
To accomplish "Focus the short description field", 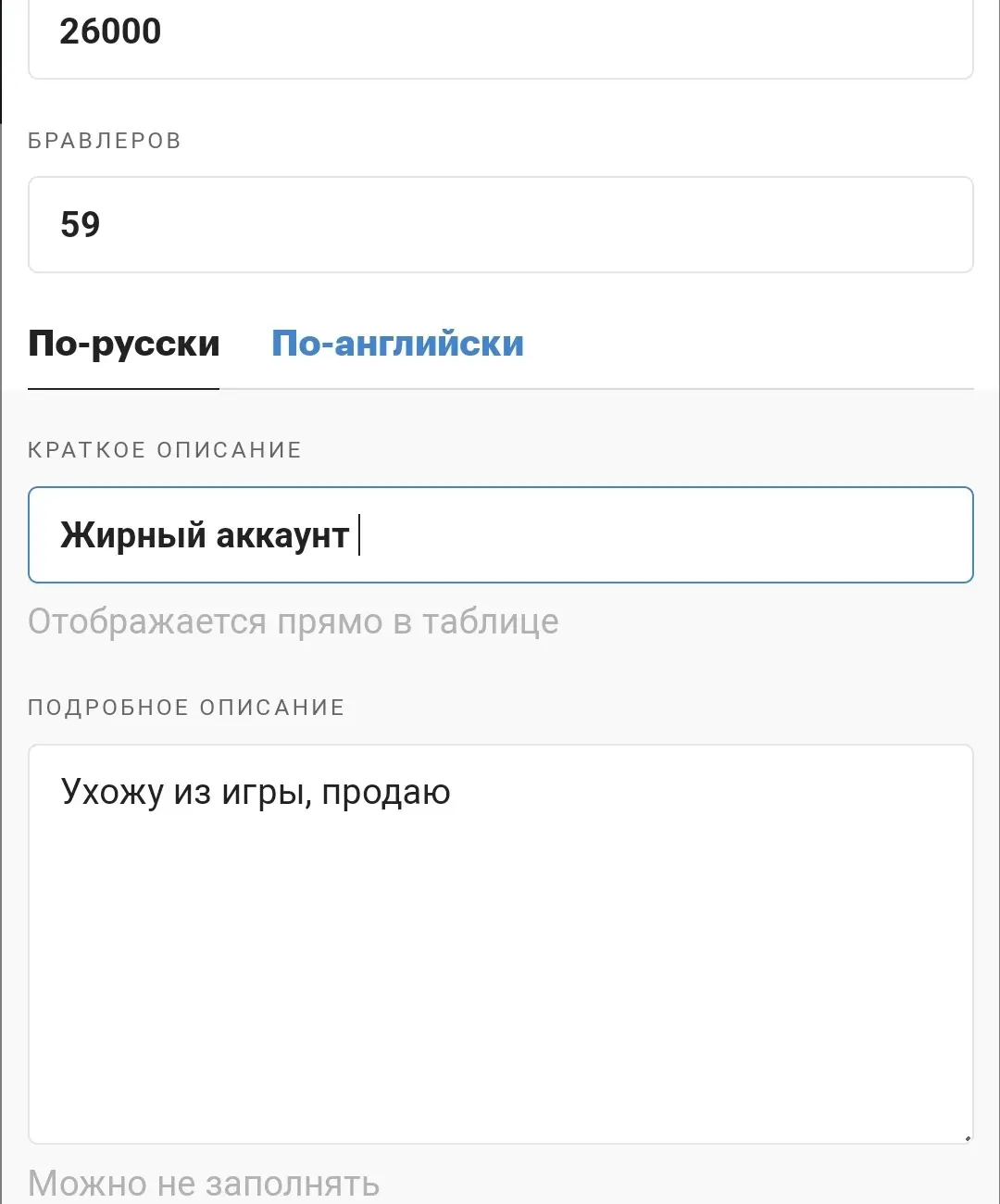I will (x=500, y=535).
